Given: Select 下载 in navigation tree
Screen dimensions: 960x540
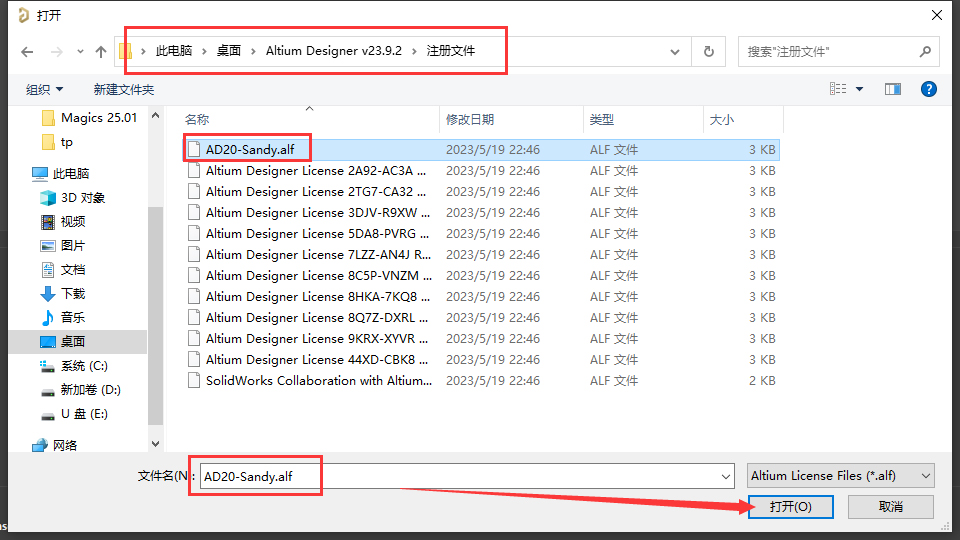Looking at the screenshot, I should (x=62, y=294).
